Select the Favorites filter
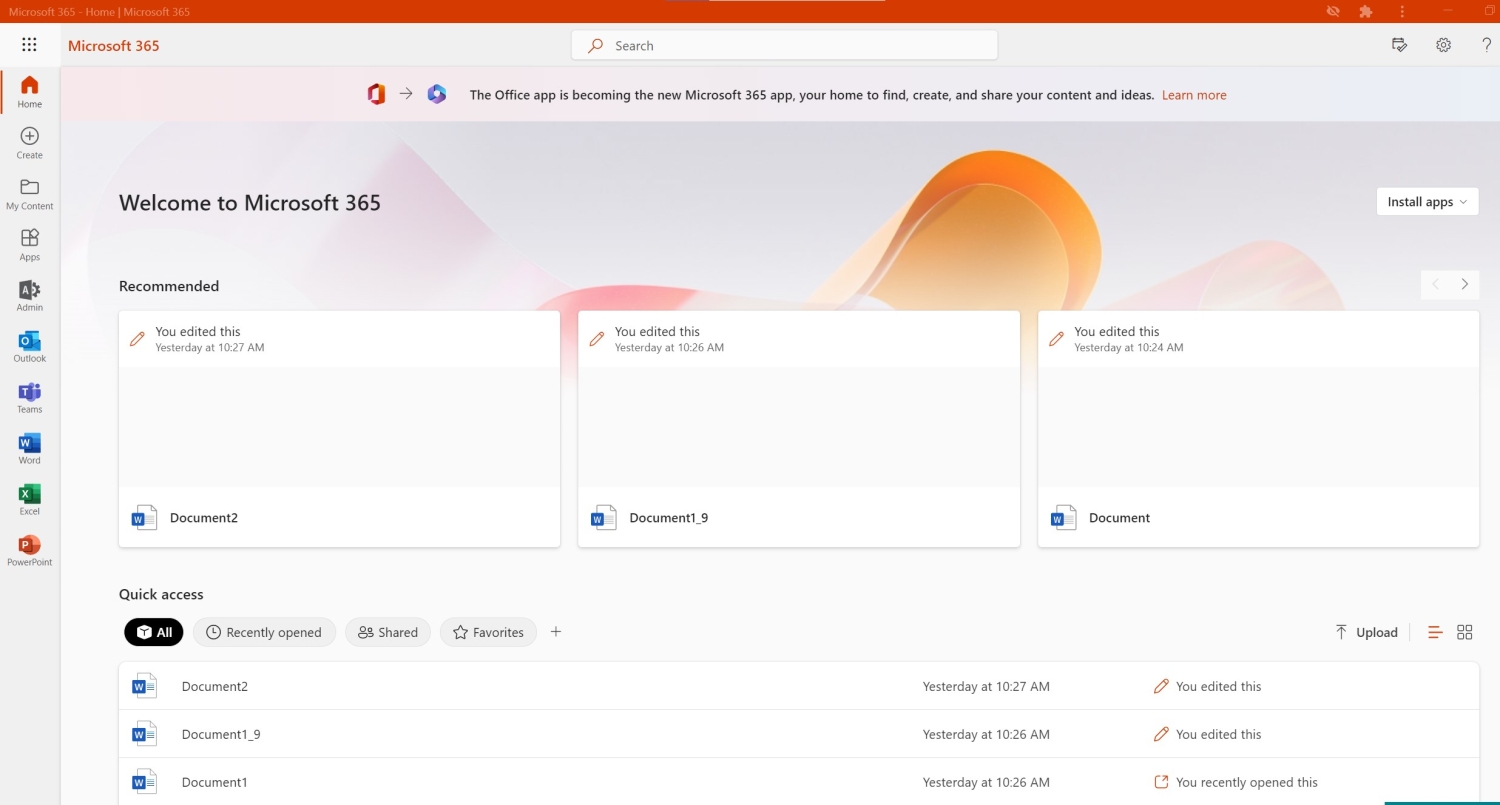The image size is (1500, 805). coord(488,632)
